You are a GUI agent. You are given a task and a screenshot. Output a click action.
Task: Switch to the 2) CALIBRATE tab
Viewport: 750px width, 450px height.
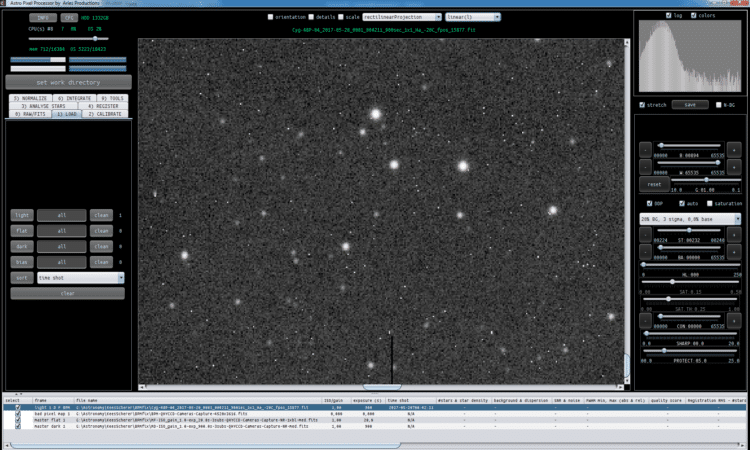pyautogui.click(x=105, y=114)
